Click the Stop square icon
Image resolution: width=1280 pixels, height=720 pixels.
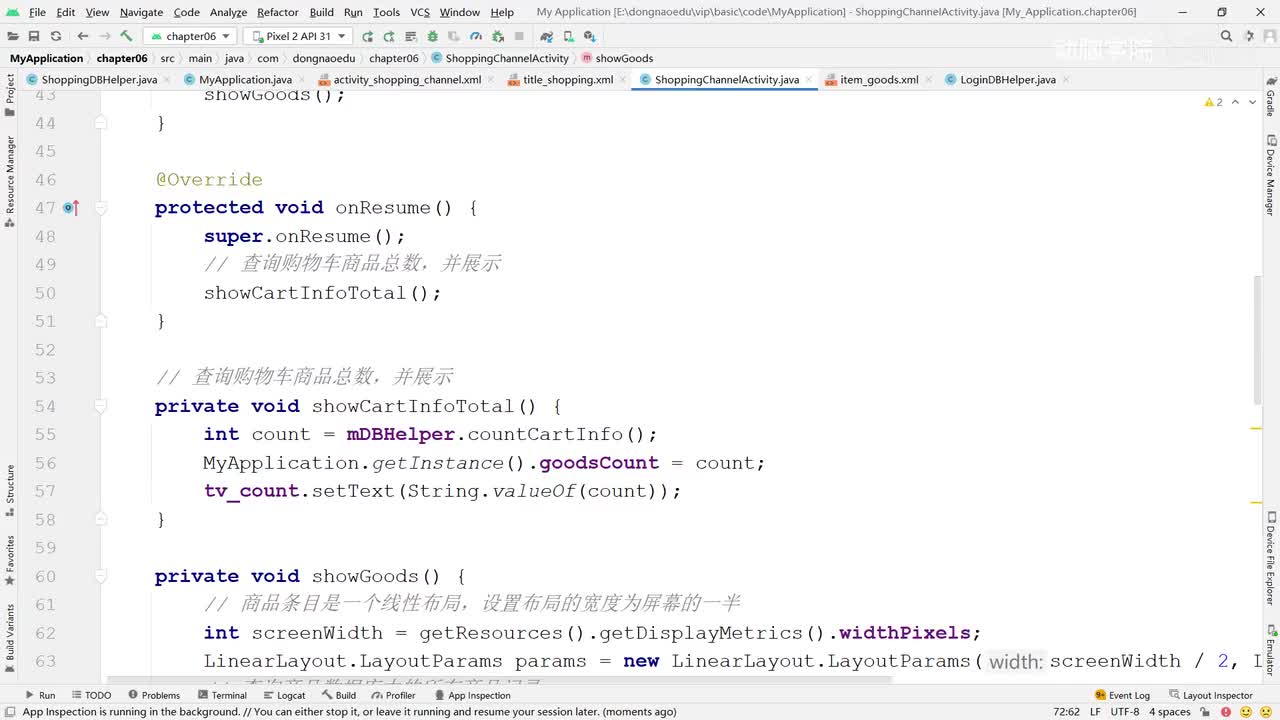519,36
